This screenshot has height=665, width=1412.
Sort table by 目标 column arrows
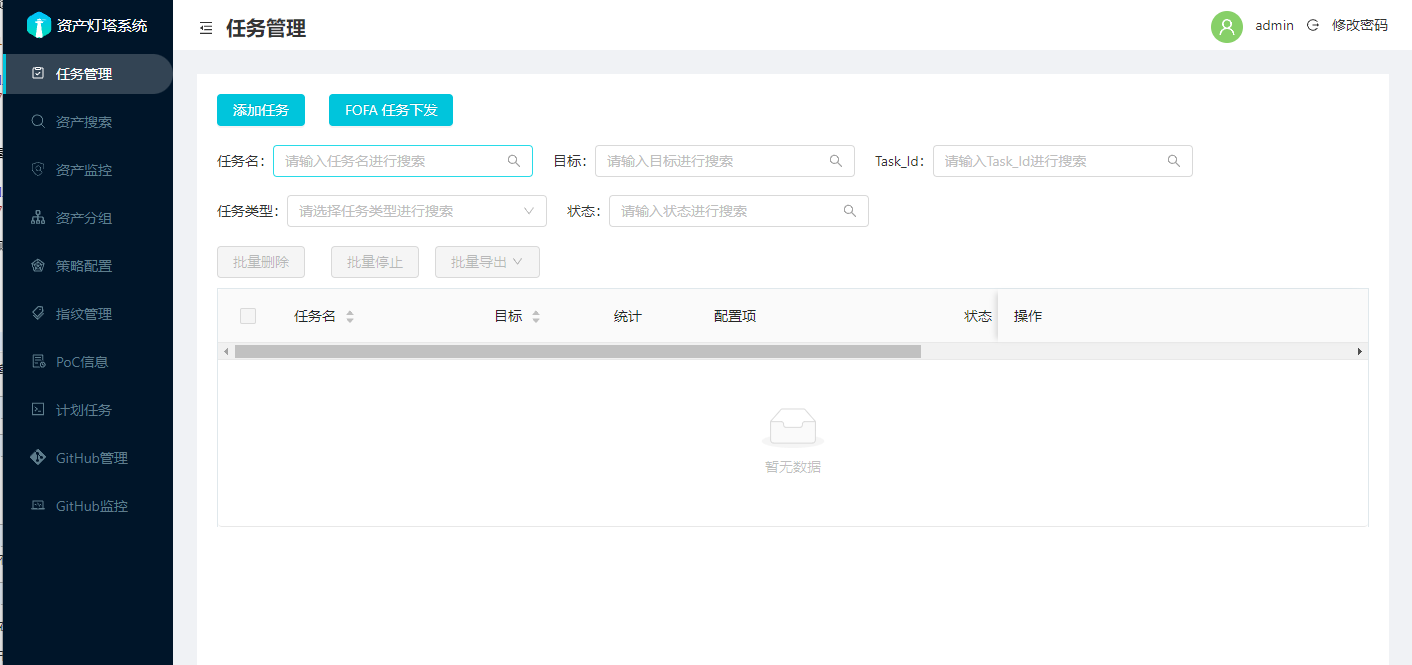click(536, 316)
